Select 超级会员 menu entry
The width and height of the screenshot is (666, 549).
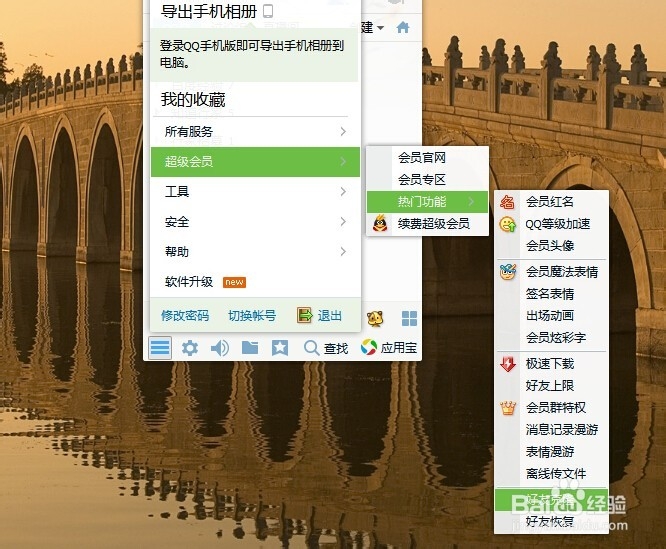[x=255, y=162]
